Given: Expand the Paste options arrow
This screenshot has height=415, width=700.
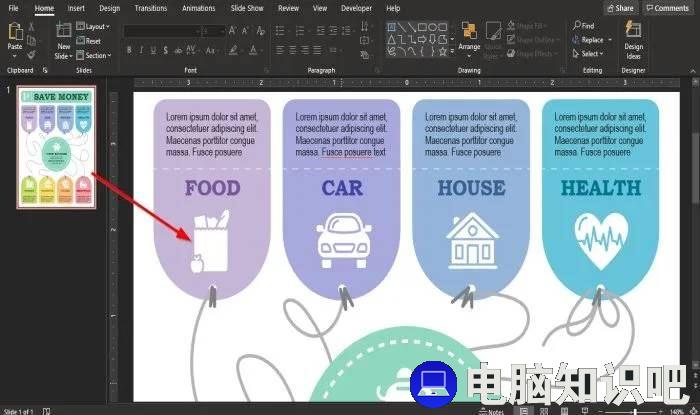Looking at the screenshot, I should click(x=15, y=56).
